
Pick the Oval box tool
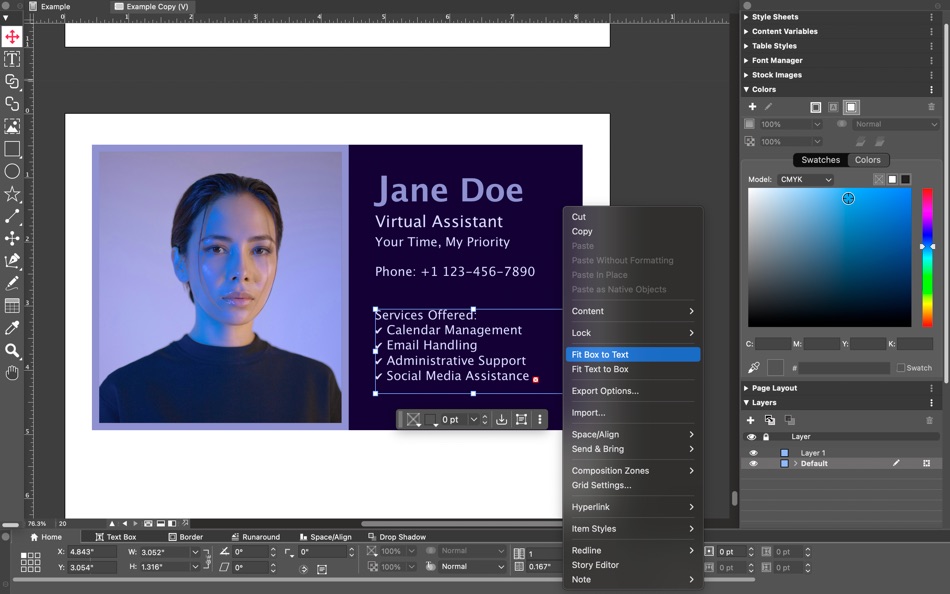[12, 172]
